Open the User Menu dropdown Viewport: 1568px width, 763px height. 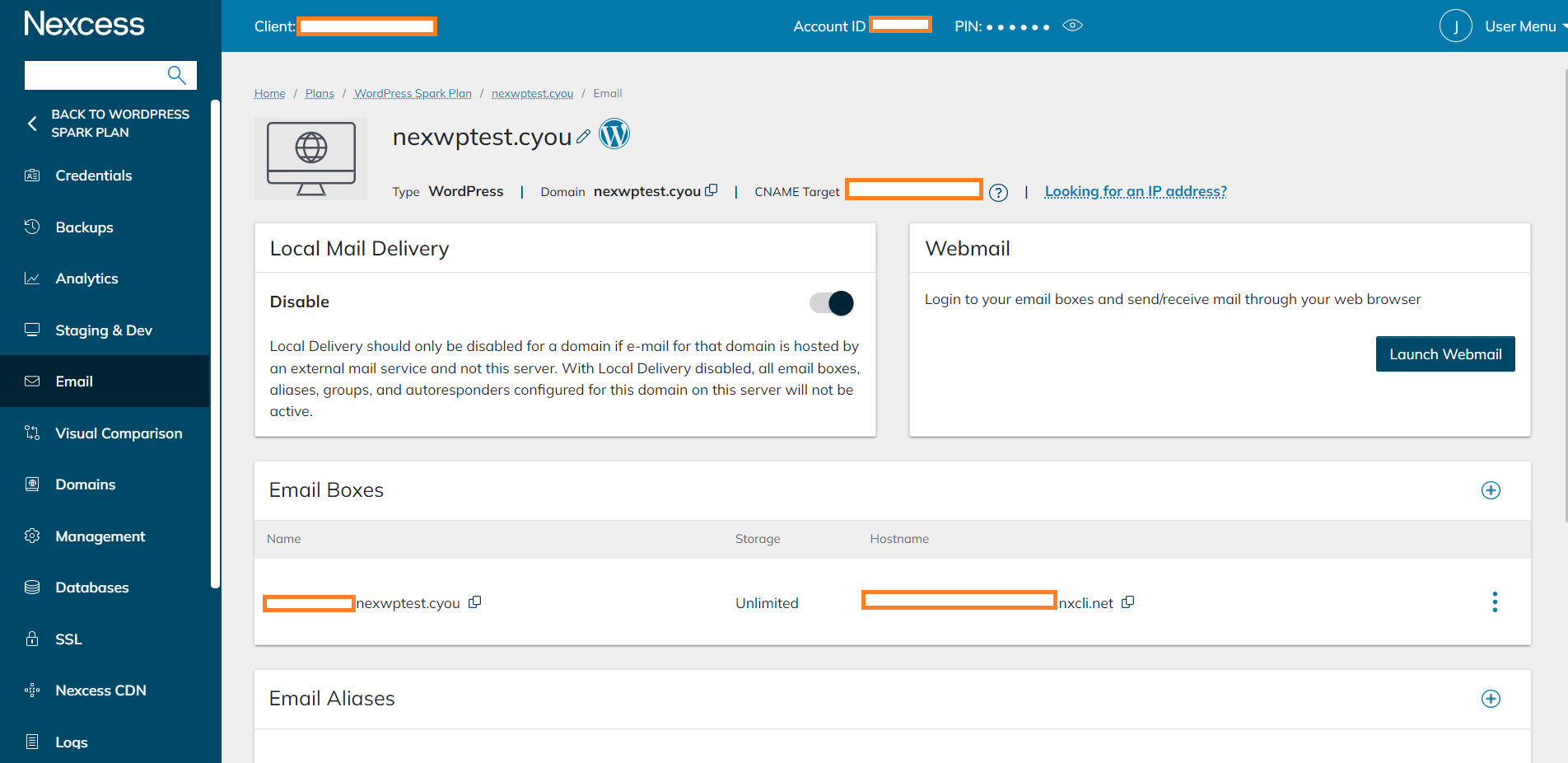coord(1525,26)
